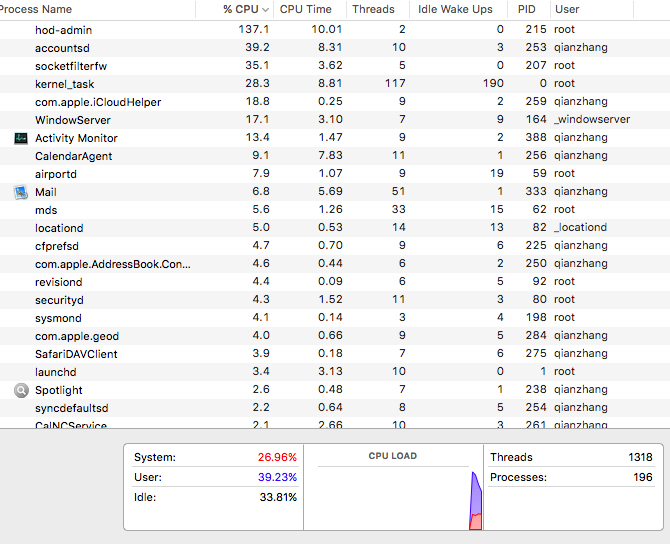Sort by the Process Name column header
Image resolution: width=670 pixels, height=544 pixels.
[x=36, y=9]
